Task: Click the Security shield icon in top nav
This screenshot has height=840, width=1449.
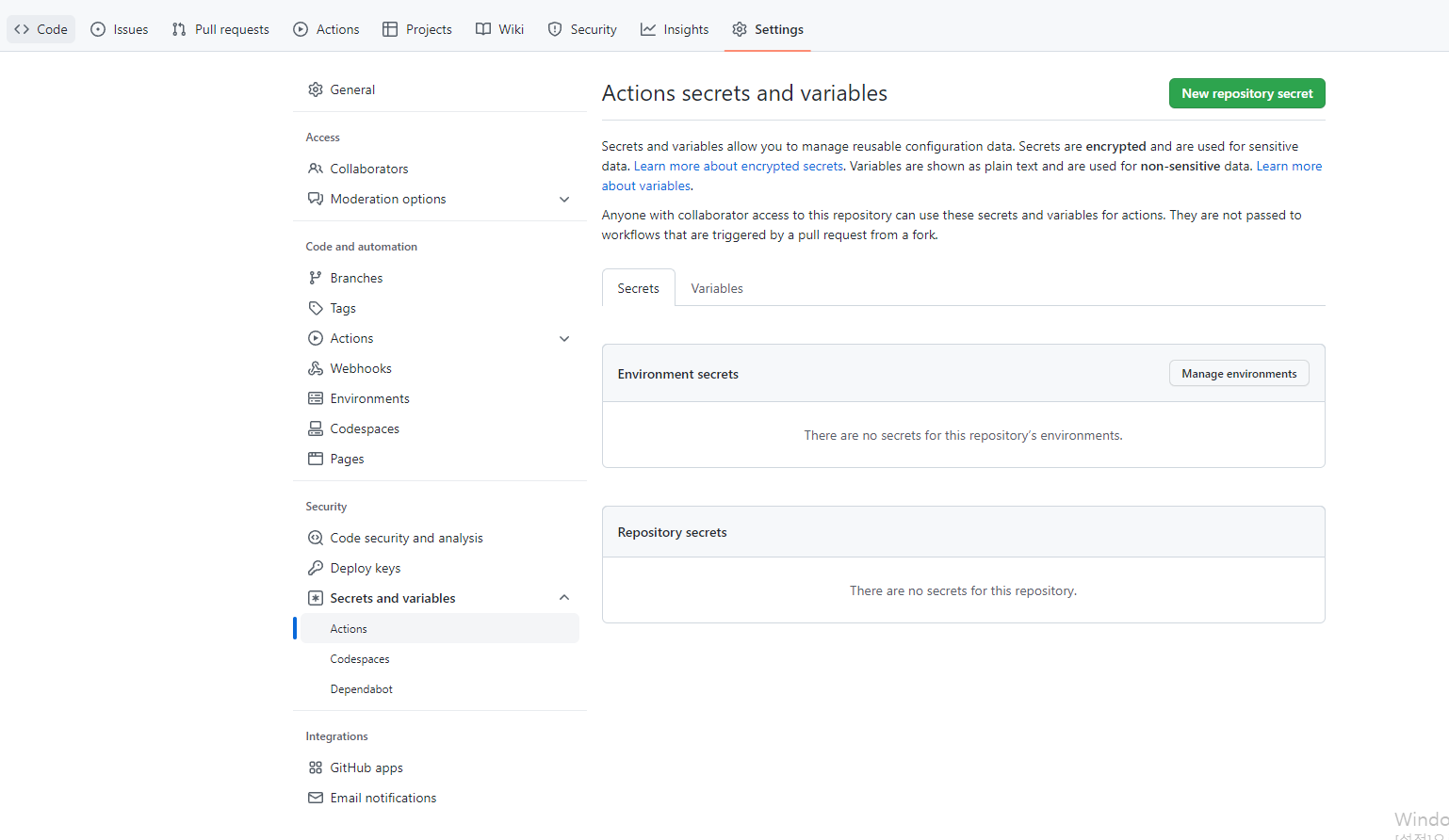Action: tap(555, 29)
